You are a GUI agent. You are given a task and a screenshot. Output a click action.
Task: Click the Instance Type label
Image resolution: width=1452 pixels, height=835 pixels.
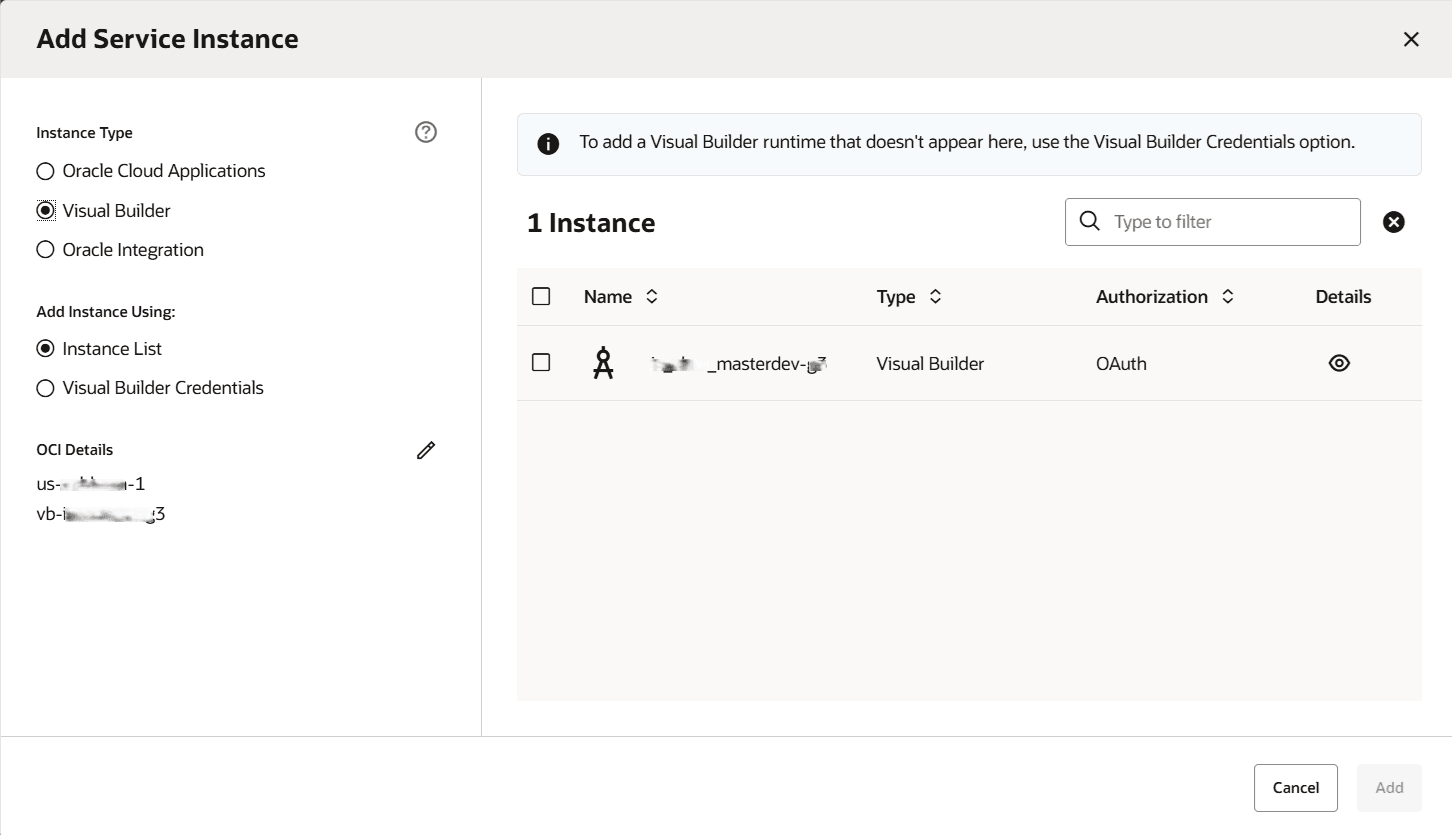pyautogui.click(x=84, y=133)
